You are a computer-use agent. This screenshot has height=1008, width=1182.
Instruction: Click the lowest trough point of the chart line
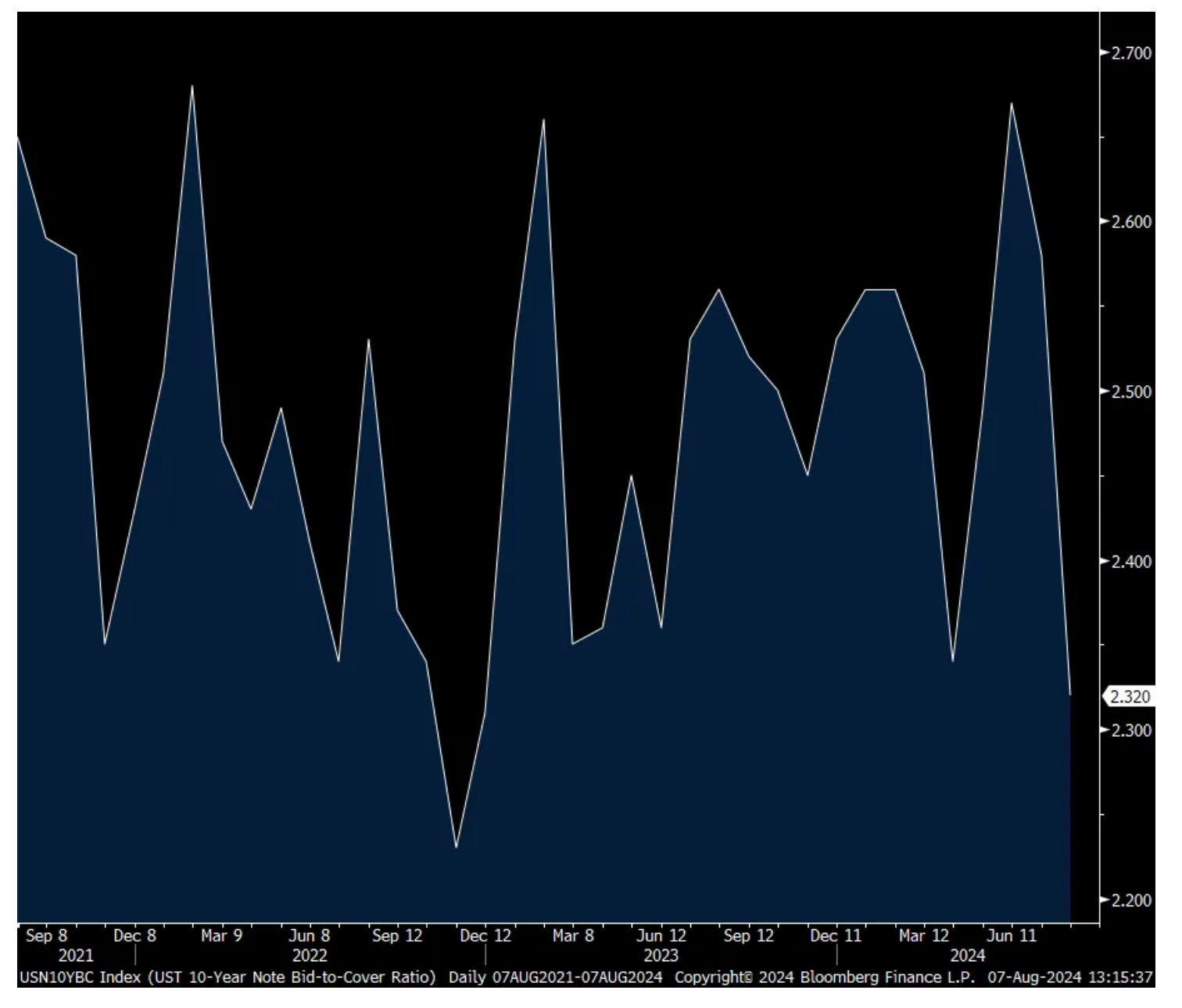pyautogui.click(x=456, y=847)
